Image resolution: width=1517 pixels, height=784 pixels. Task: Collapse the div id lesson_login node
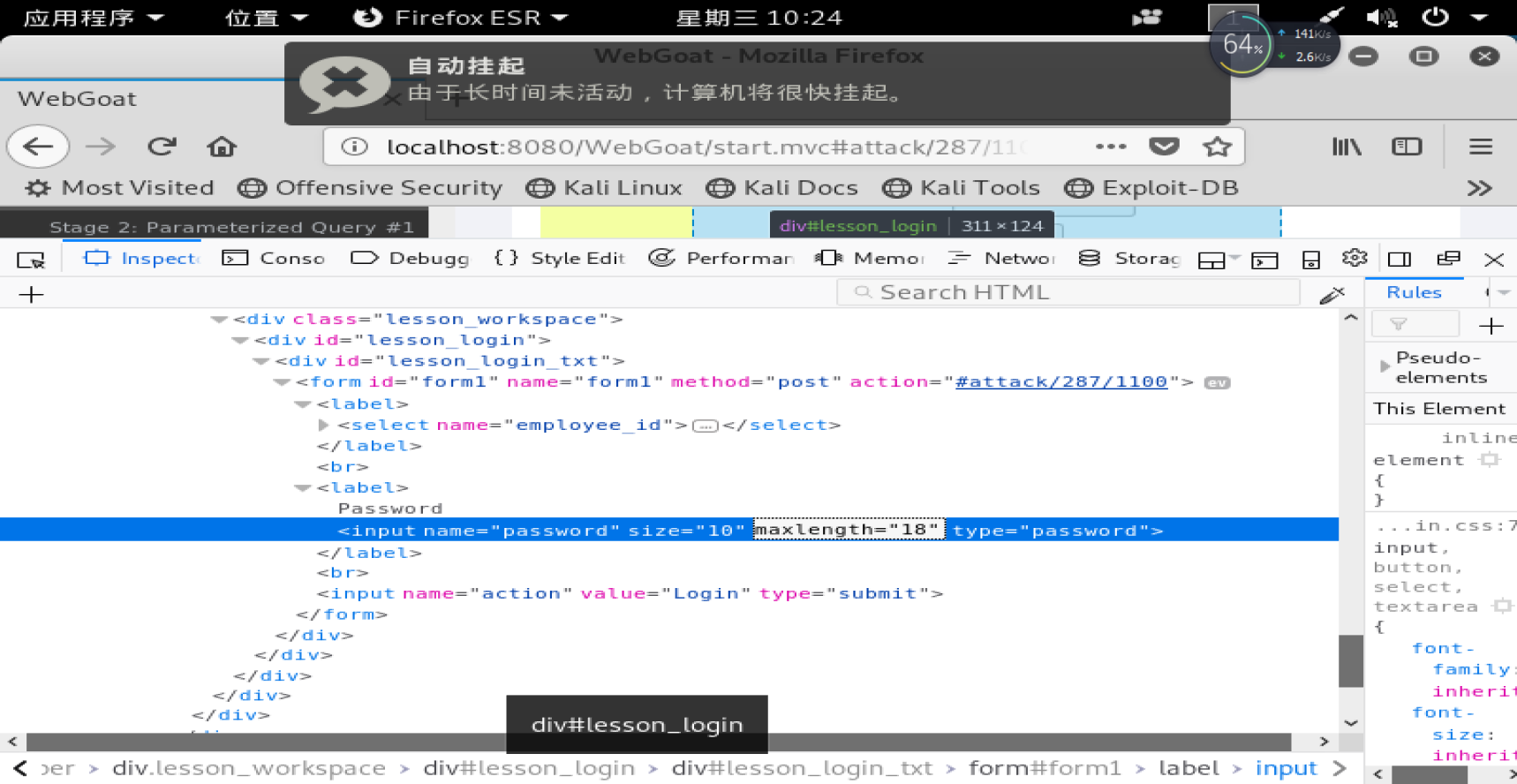(x=240, y=341)
